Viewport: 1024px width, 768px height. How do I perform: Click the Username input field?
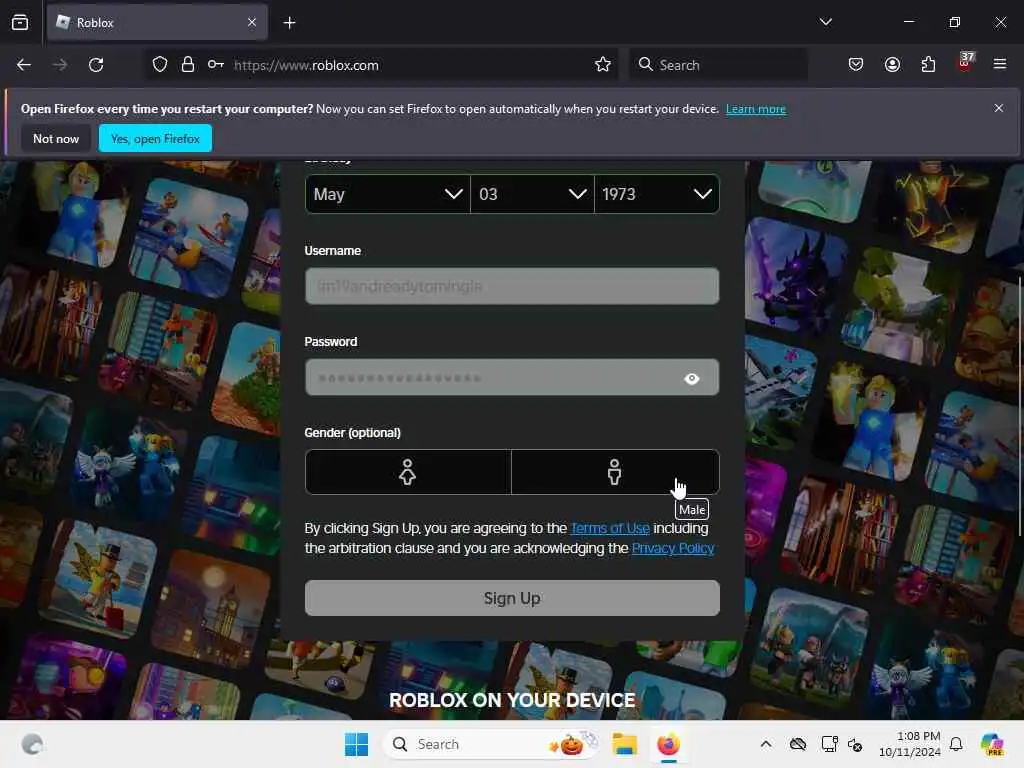pos(512,286)
